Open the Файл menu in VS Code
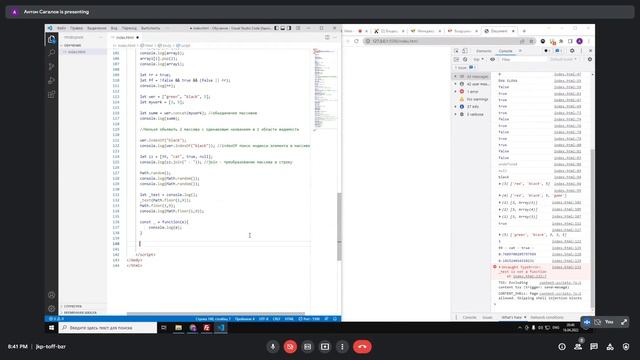The image size is (640, 360). pos(61,28)
